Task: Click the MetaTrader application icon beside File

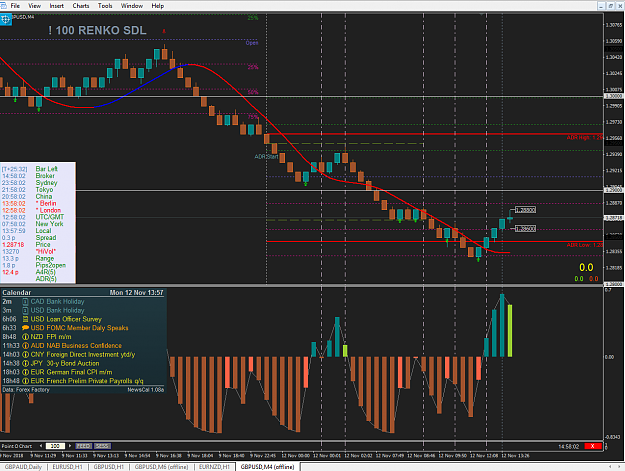Action: pyautogui.click(x=3, y=6)
